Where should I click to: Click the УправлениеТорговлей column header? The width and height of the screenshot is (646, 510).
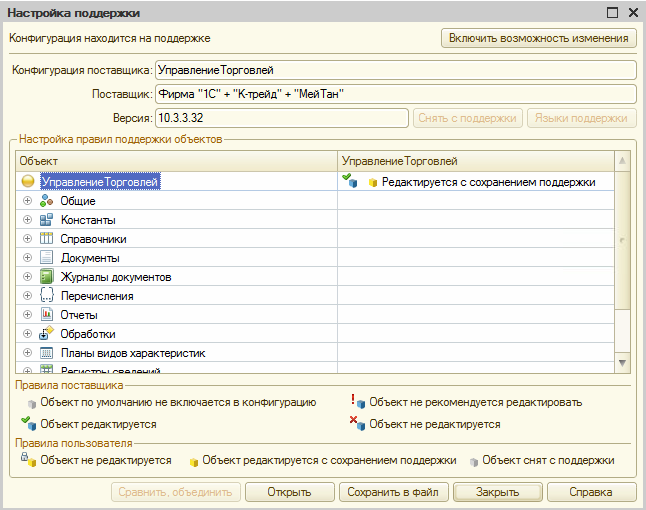[476, 161]
